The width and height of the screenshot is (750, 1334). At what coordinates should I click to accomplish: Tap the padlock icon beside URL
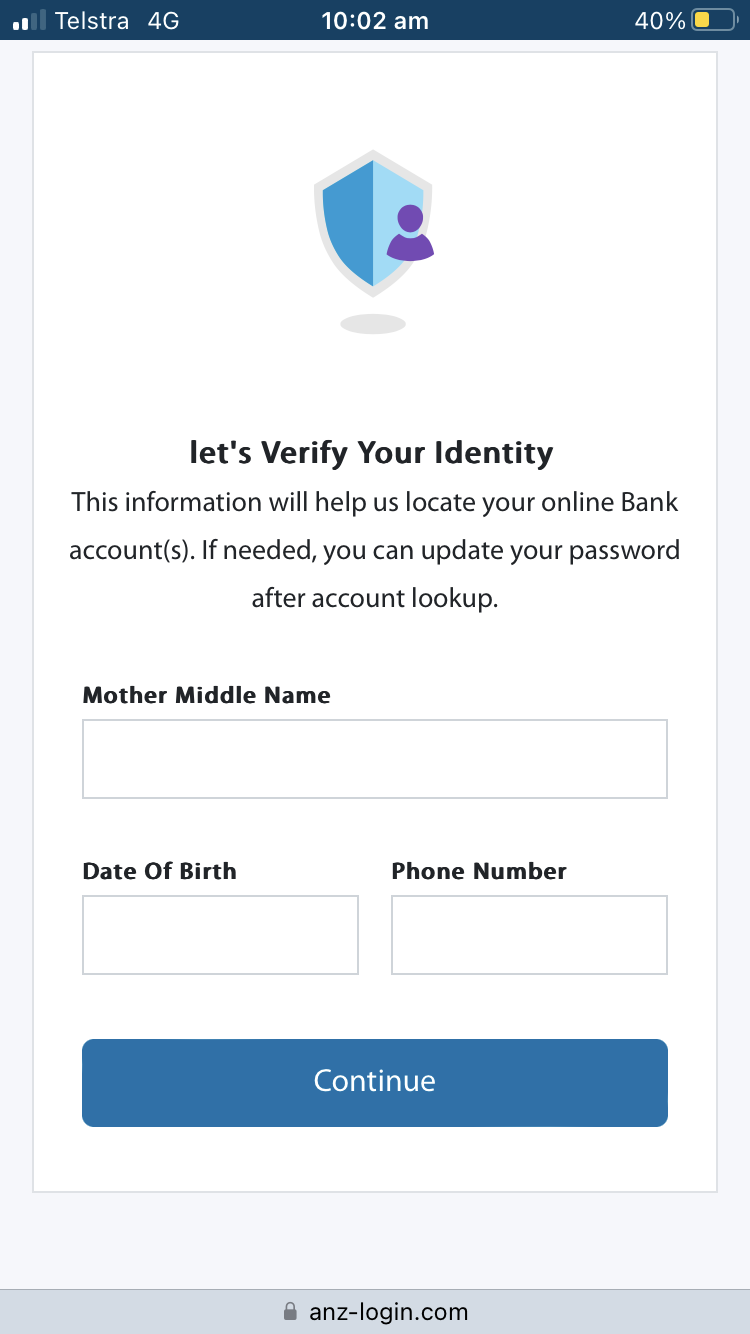(x=290, y=1311)
